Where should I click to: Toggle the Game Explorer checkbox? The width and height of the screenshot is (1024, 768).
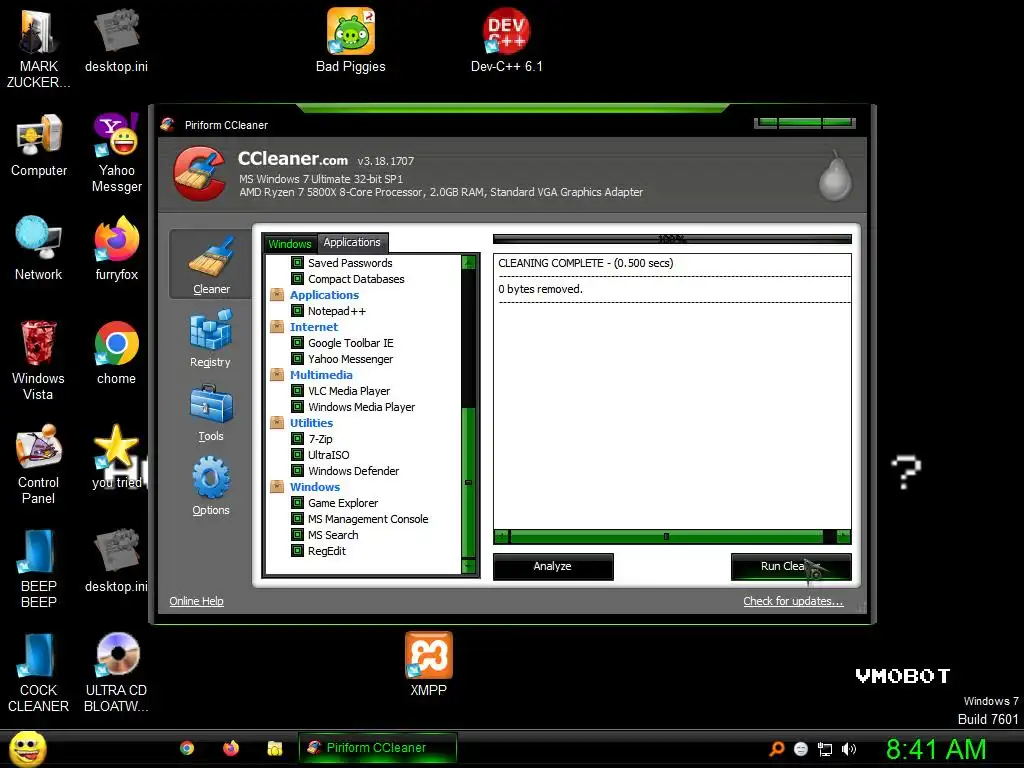click(x=297, y=503)
